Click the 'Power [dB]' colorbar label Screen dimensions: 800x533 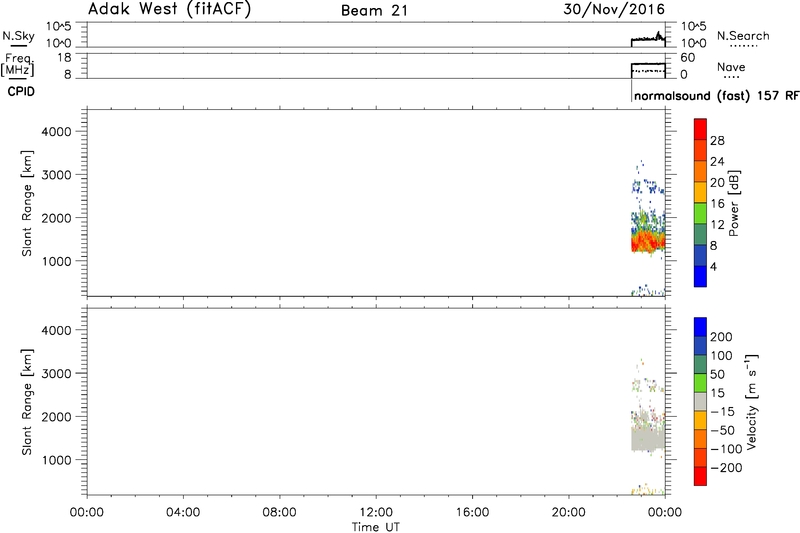[x=734, y=203]
